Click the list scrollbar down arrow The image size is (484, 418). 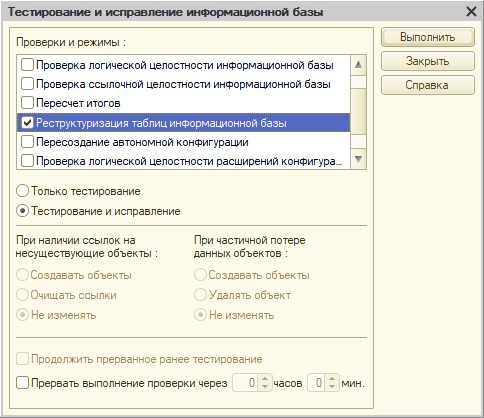tap(359, 159)
